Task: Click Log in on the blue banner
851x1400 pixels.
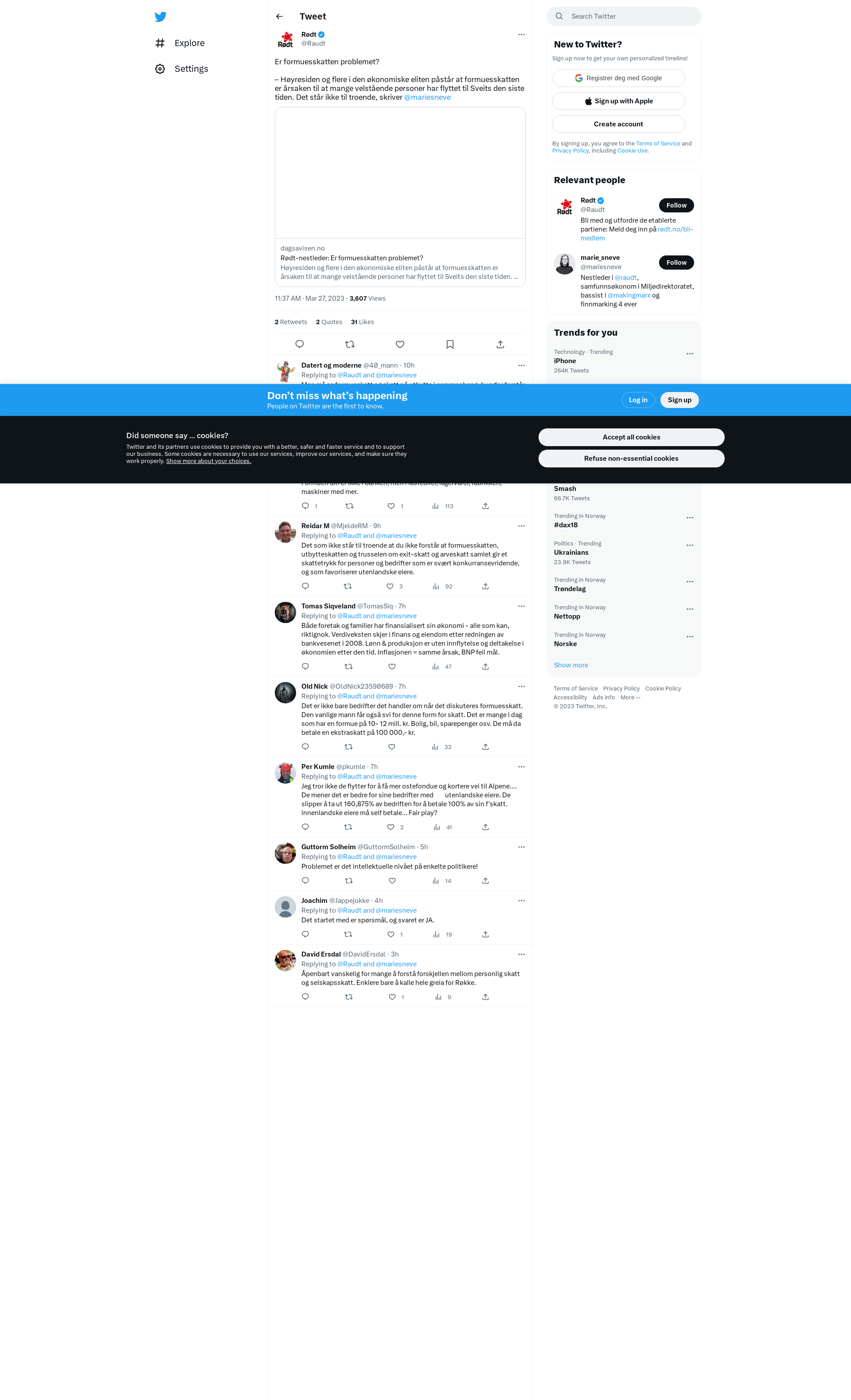Action: pyautogui.click(x=638, y=400)
